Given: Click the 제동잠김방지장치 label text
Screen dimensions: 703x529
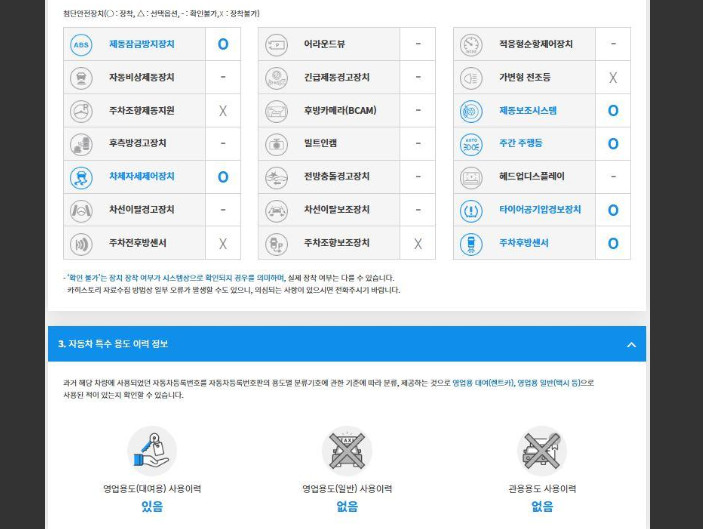Looking at the screenshot, I should [141, 45].
